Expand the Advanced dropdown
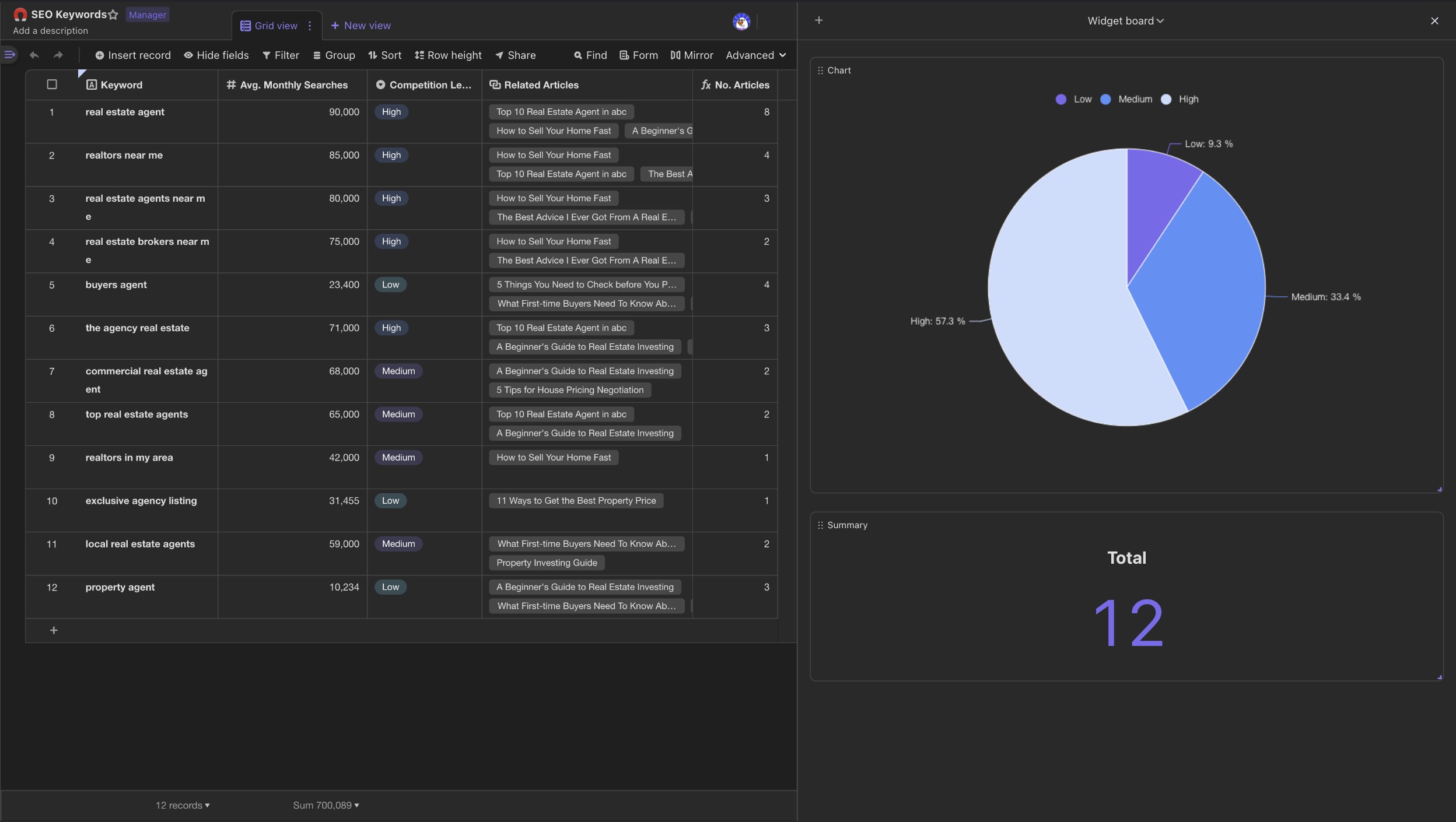 pyautogui.click(x=756, y=55)
